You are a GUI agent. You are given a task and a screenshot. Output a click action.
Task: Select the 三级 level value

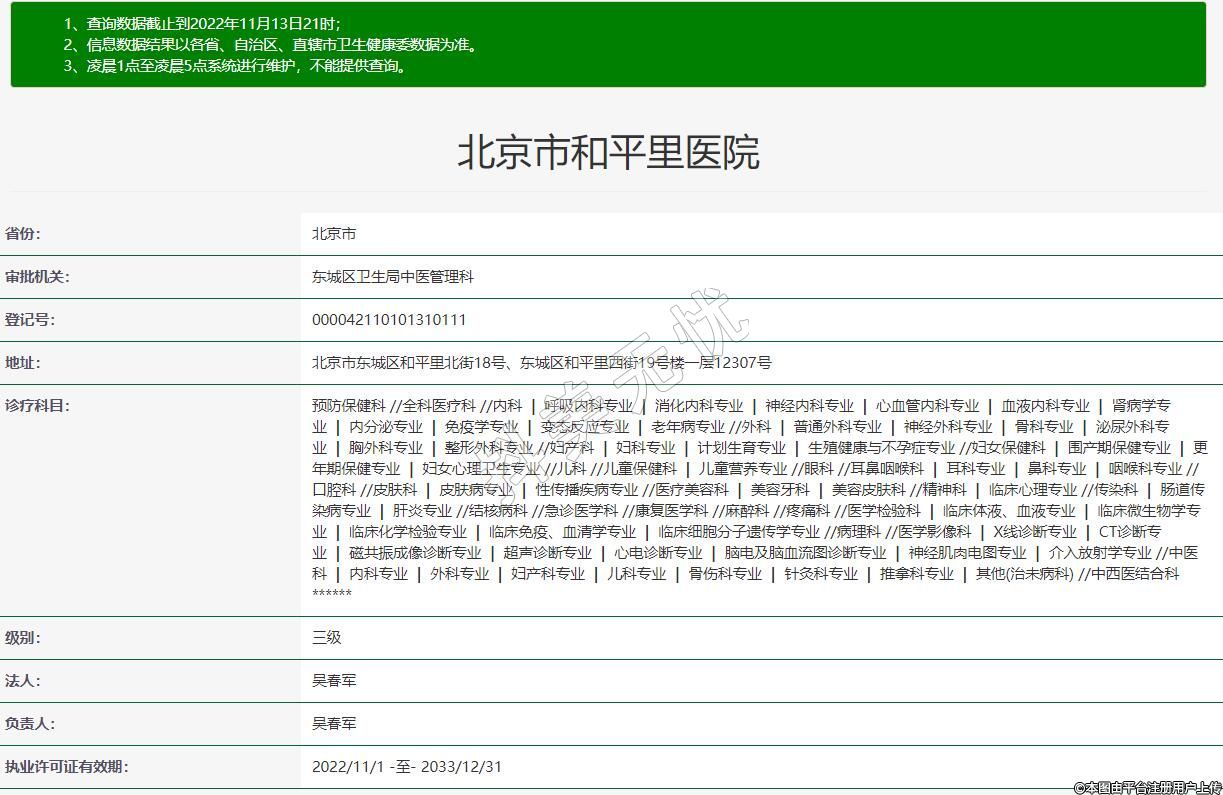click(327, 638)
